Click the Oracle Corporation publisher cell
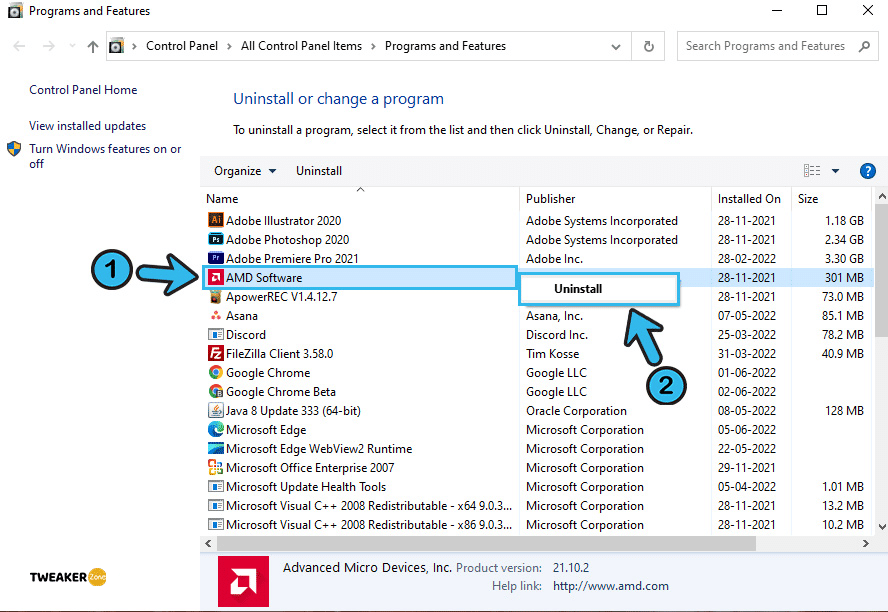 tap(576, 410)
